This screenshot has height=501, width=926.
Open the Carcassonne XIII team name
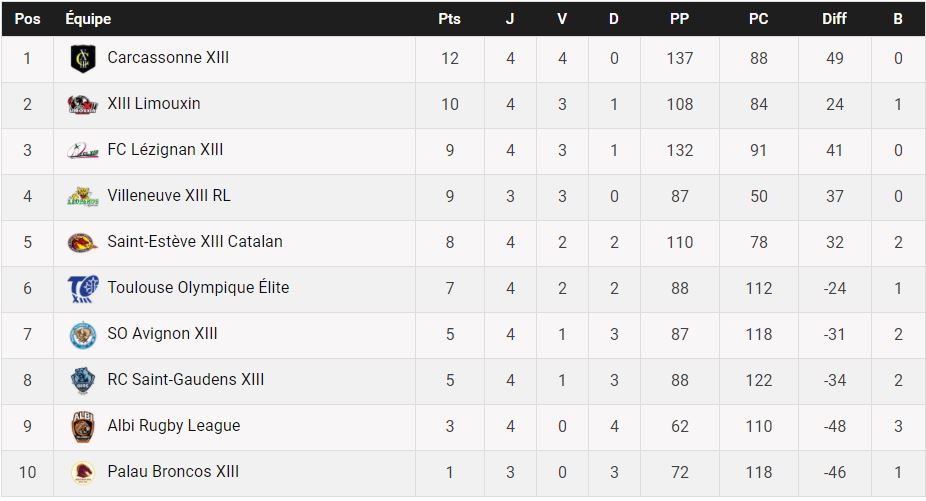pyautogui.click(x=168, y=58)
